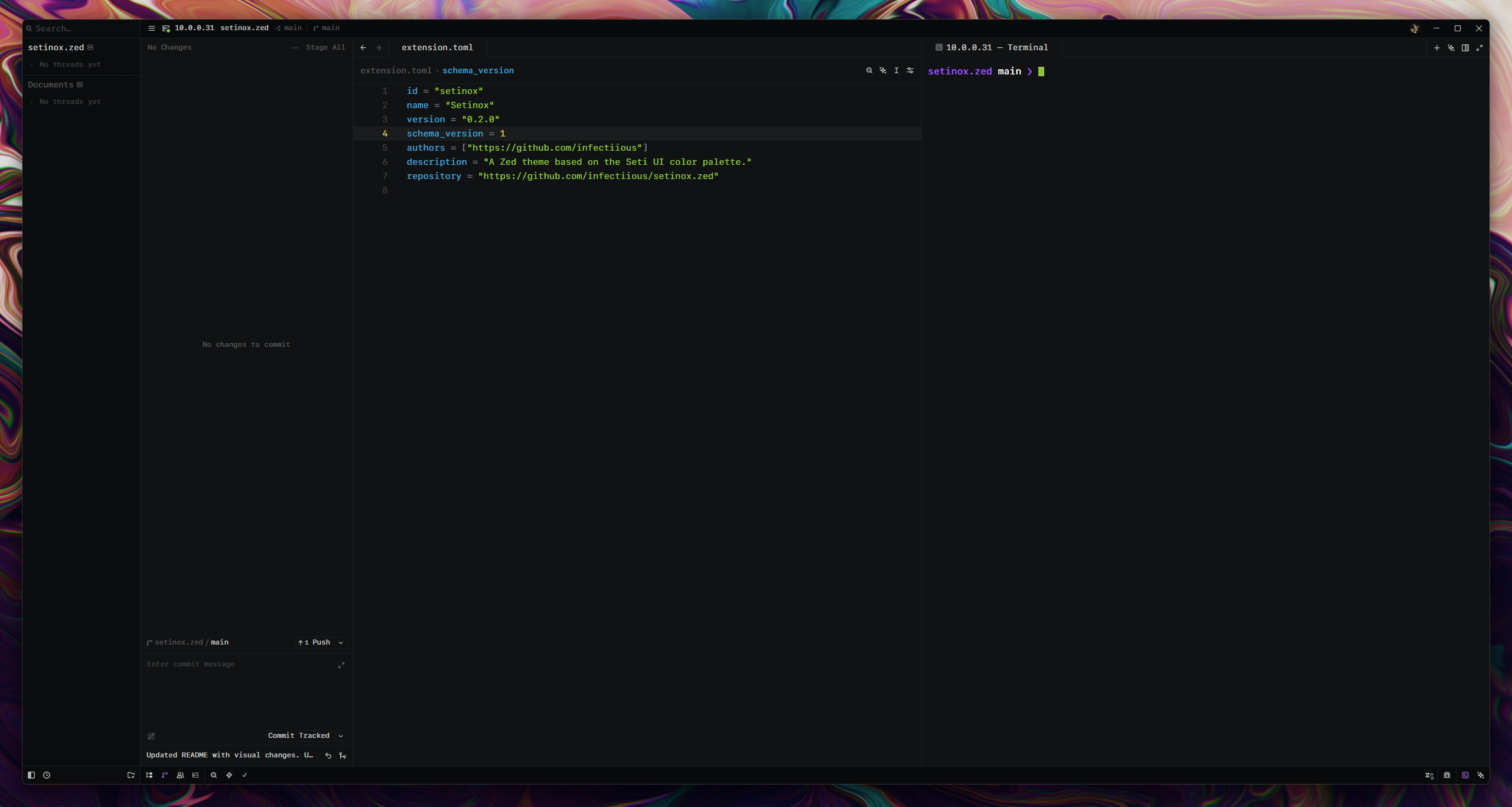This screenshot has width=1512, height=807.
Task: Toggle the agent sparkle panel in status bar
Action: [x=1481, y=775]
